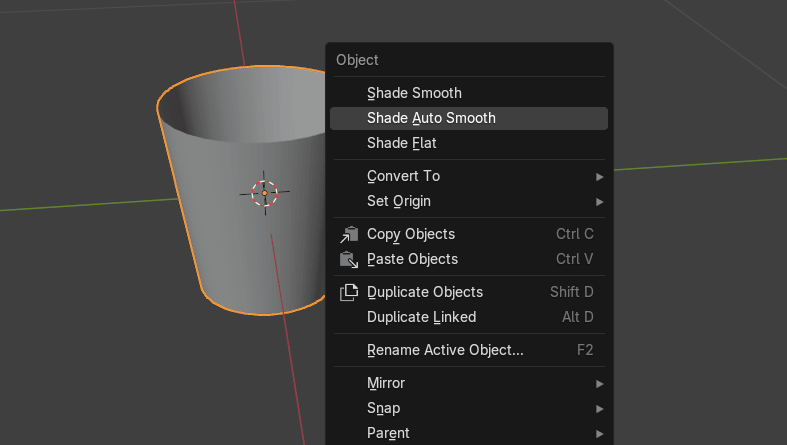Select Shade Auto Smooth

tap(431, 118)
